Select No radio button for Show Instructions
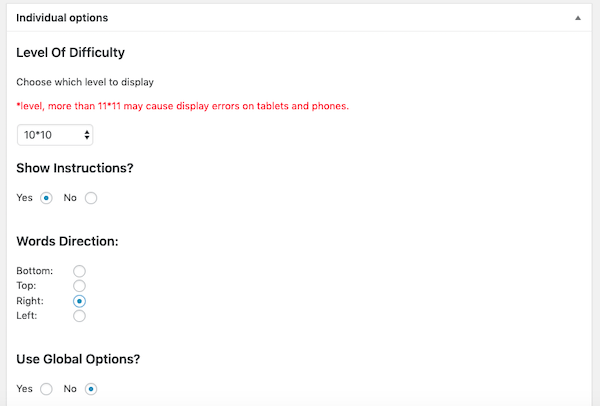This screenshot has width=600, height=406. pos(91,198)
